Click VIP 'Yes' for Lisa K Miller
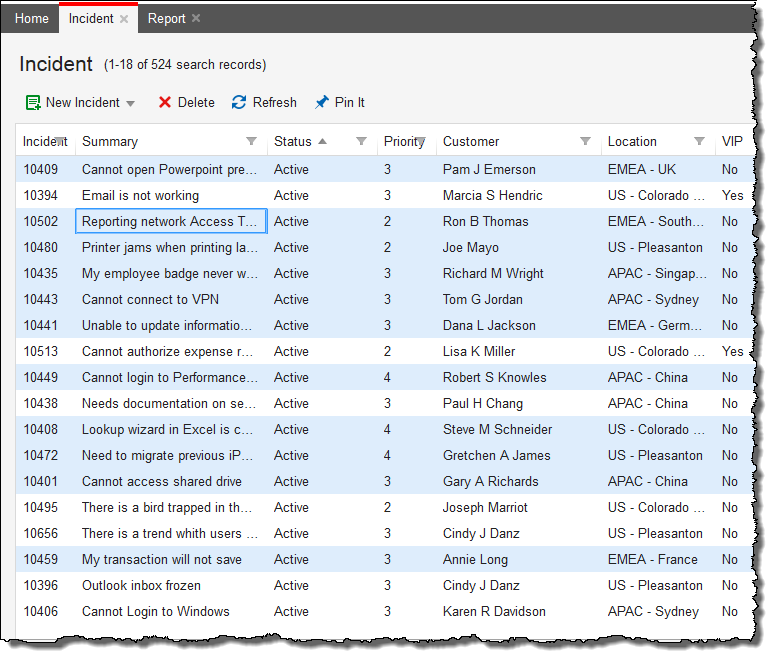Screen dimensions: 774x658 (733, 351)
